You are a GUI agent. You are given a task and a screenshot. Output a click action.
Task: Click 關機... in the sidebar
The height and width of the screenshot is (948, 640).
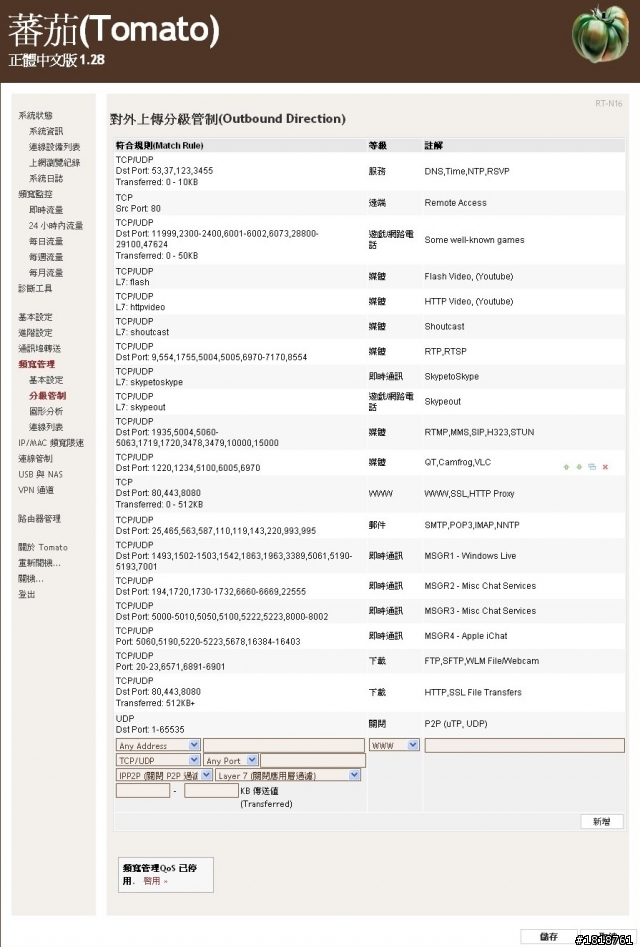click(30, 579)
